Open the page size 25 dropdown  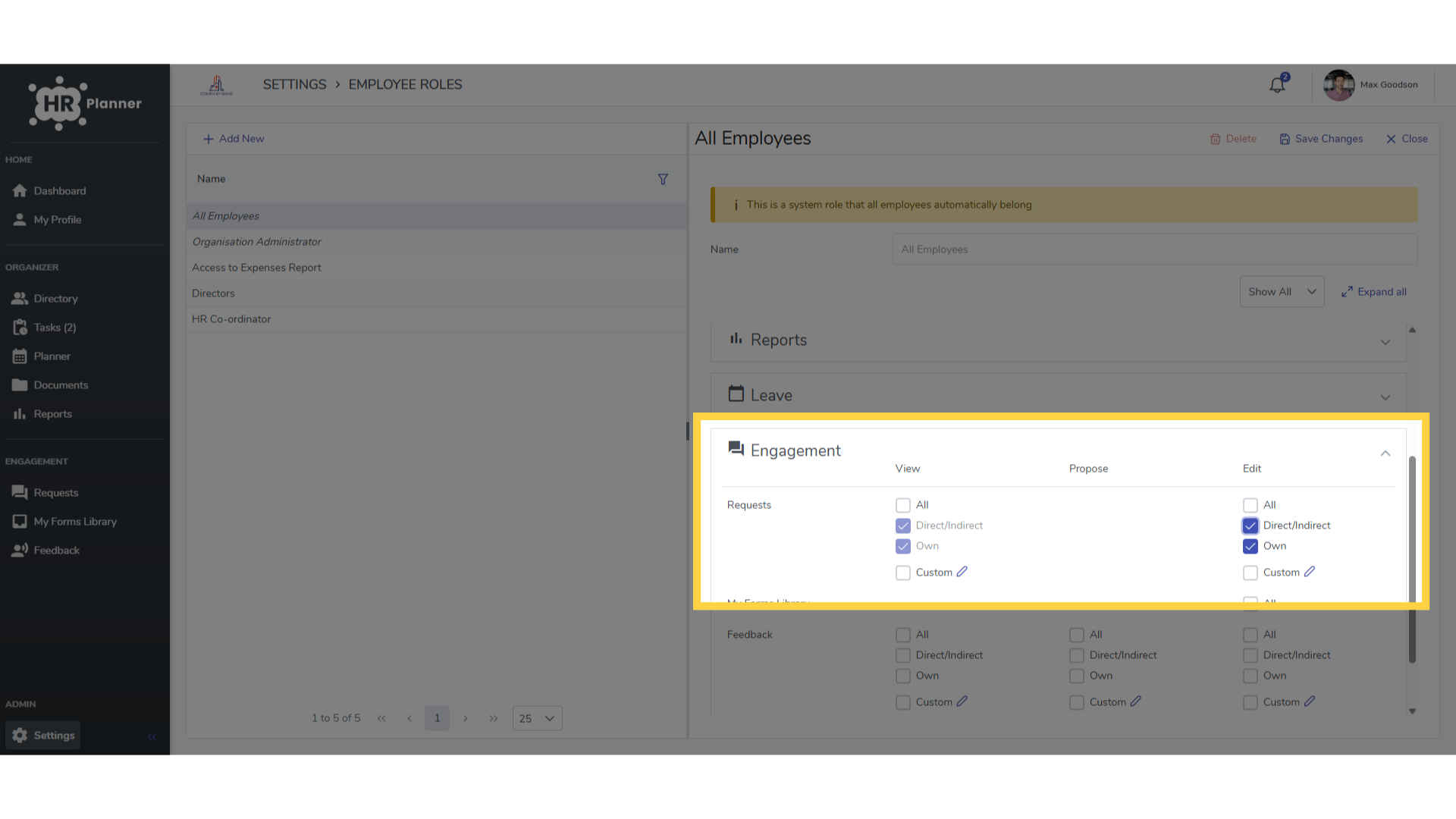[537, 718]
